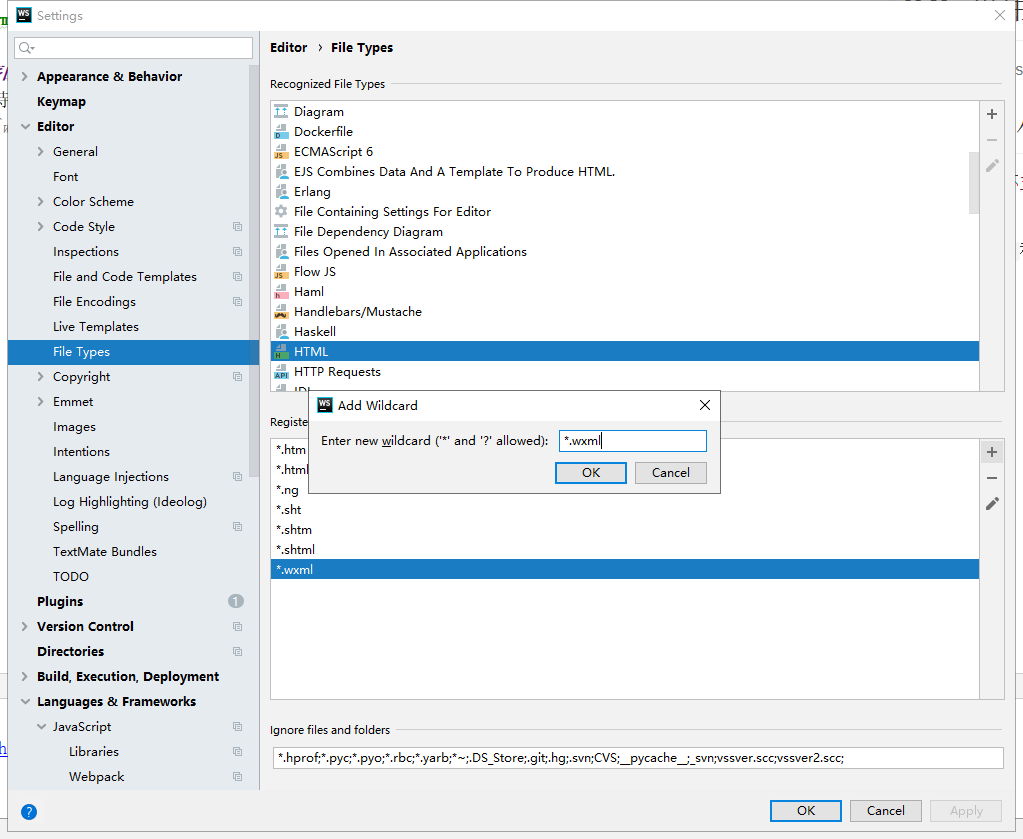
Task: Open the Live Templates settings page
Action: point(96,327)
